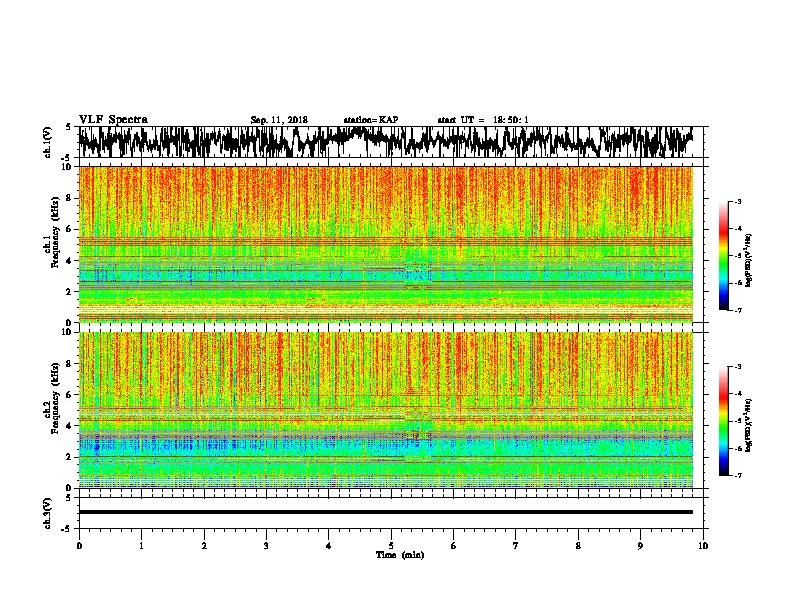Click the ch.1 voltage waveform trace panel
This screenshot has width=792, height=612.
pos(391,142)
